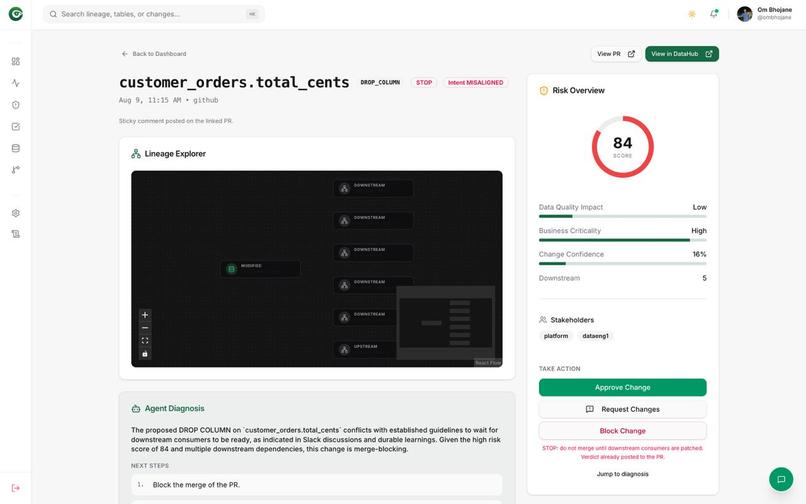806x504 pixels.
Task: Open the checklist edit icon in sidebar
Action: pyautogui.click(x=16, y=127)
